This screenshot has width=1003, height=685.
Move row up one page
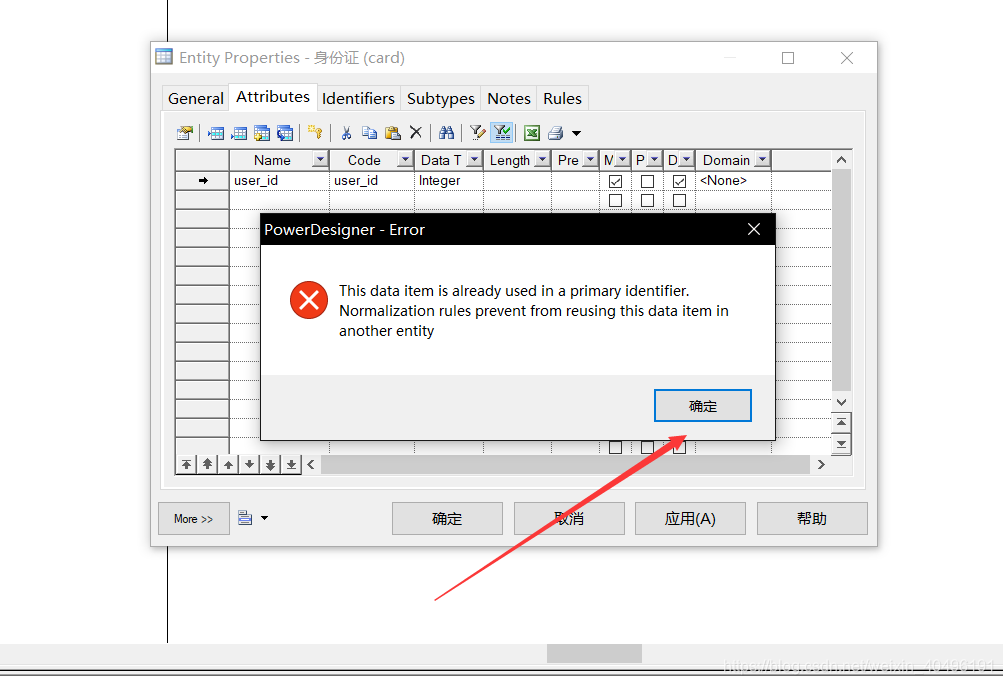click(207, 464)
